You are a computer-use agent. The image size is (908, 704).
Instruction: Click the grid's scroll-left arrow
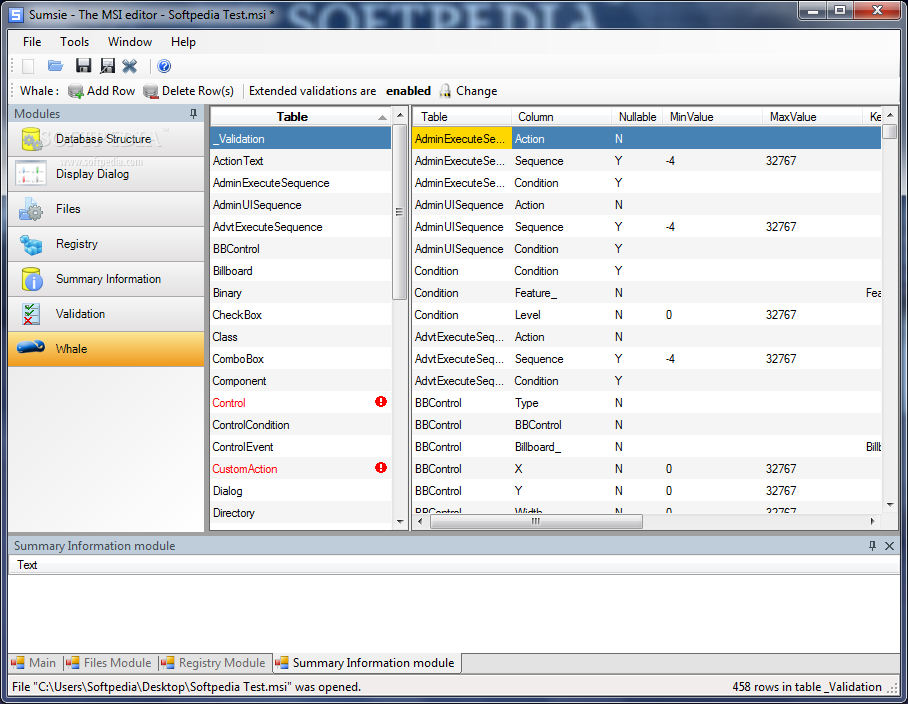pos(420,522)
